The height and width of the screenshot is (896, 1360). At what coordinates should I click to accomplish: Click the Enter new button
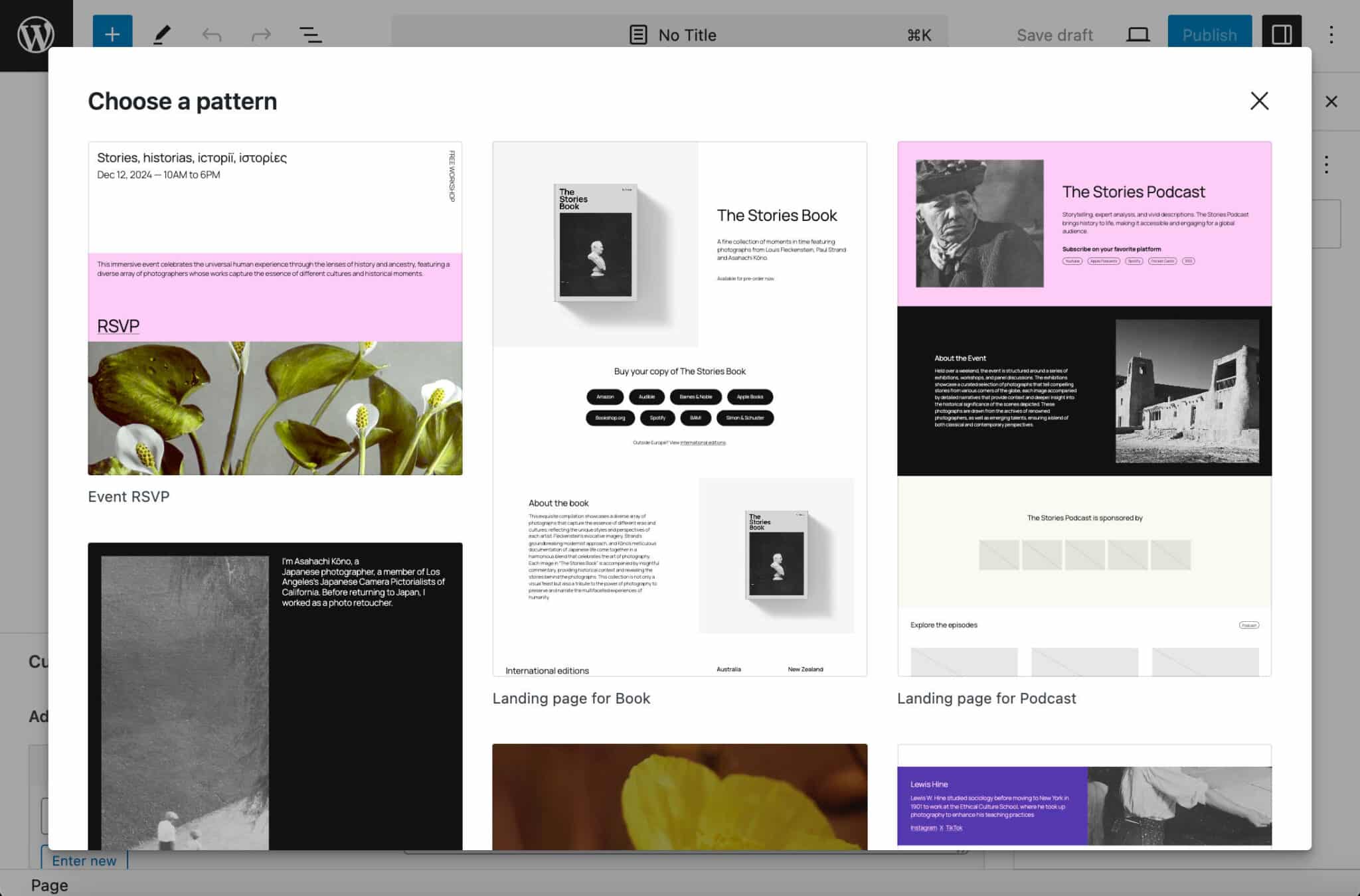(84, 860)
